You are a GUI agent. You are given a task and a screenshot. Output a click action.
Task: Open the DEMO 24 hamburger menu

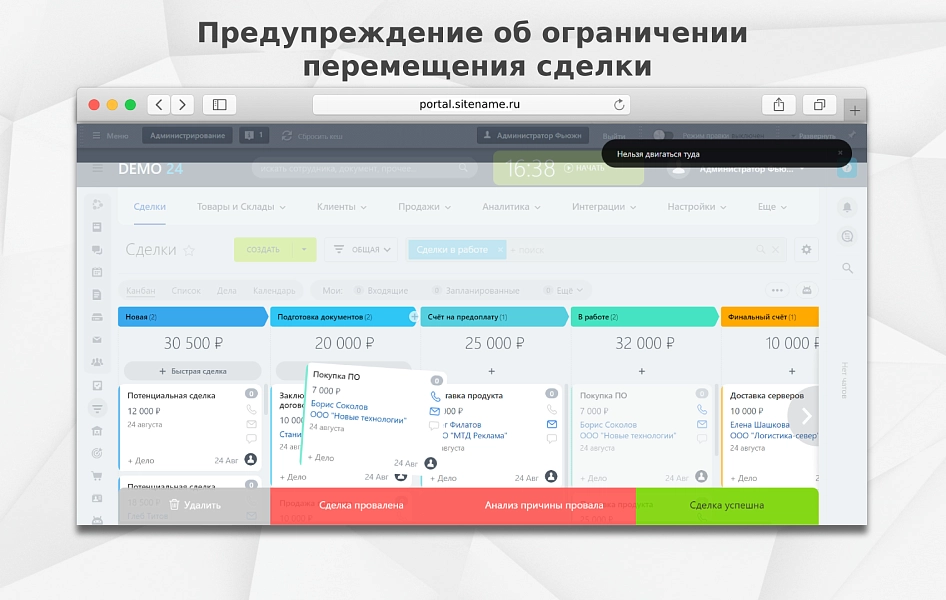pos(98,168)
